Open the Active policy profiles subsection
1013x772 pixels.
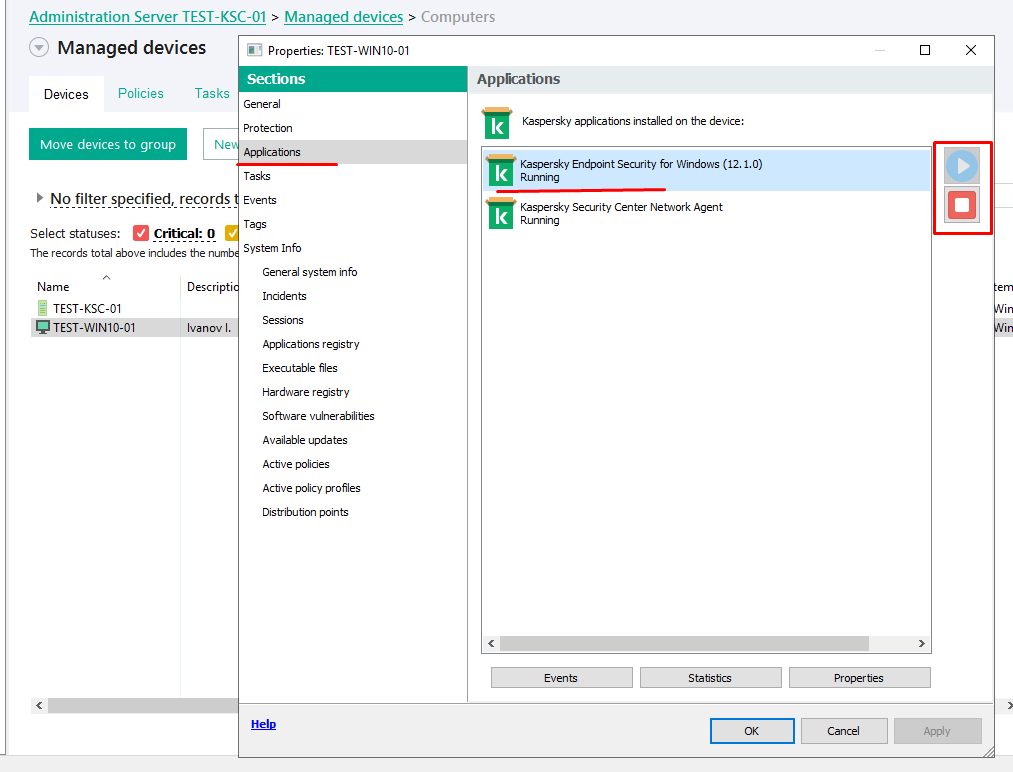point(311,488)
